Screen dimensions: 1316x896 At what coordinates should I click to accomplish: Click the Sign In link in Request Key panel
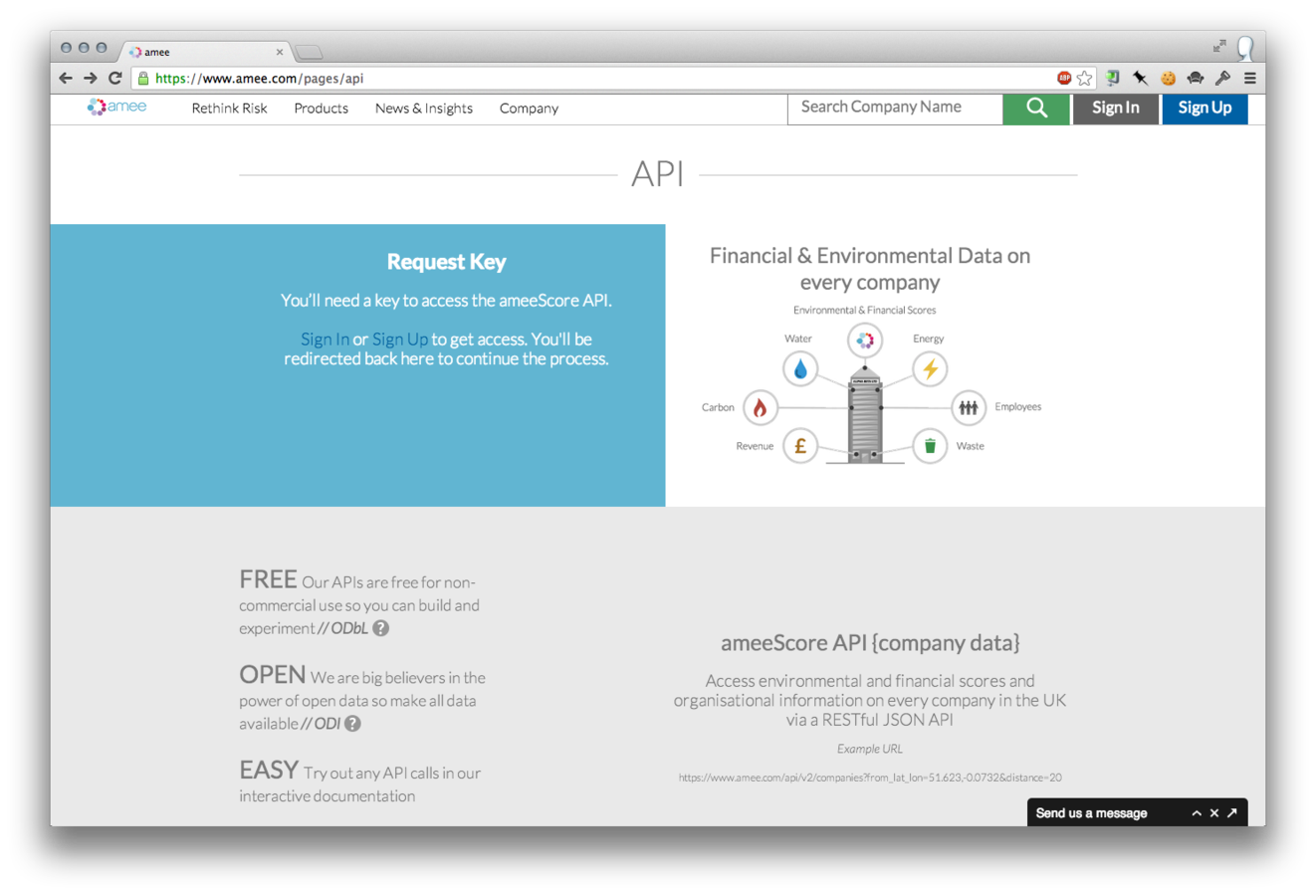325,339
